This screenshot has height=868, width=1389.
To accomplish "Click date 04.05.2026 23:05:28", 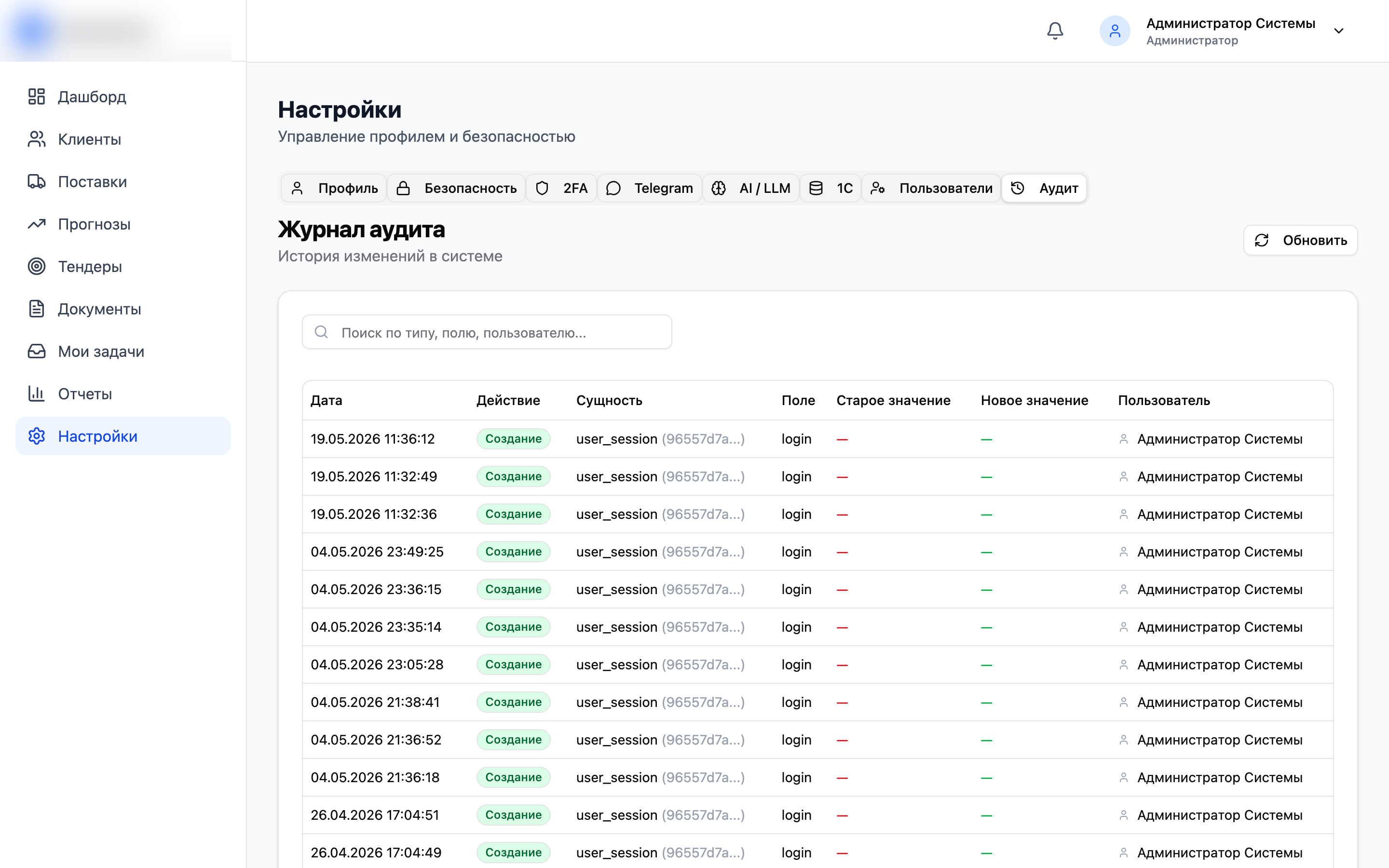I will tap(377, 665).
